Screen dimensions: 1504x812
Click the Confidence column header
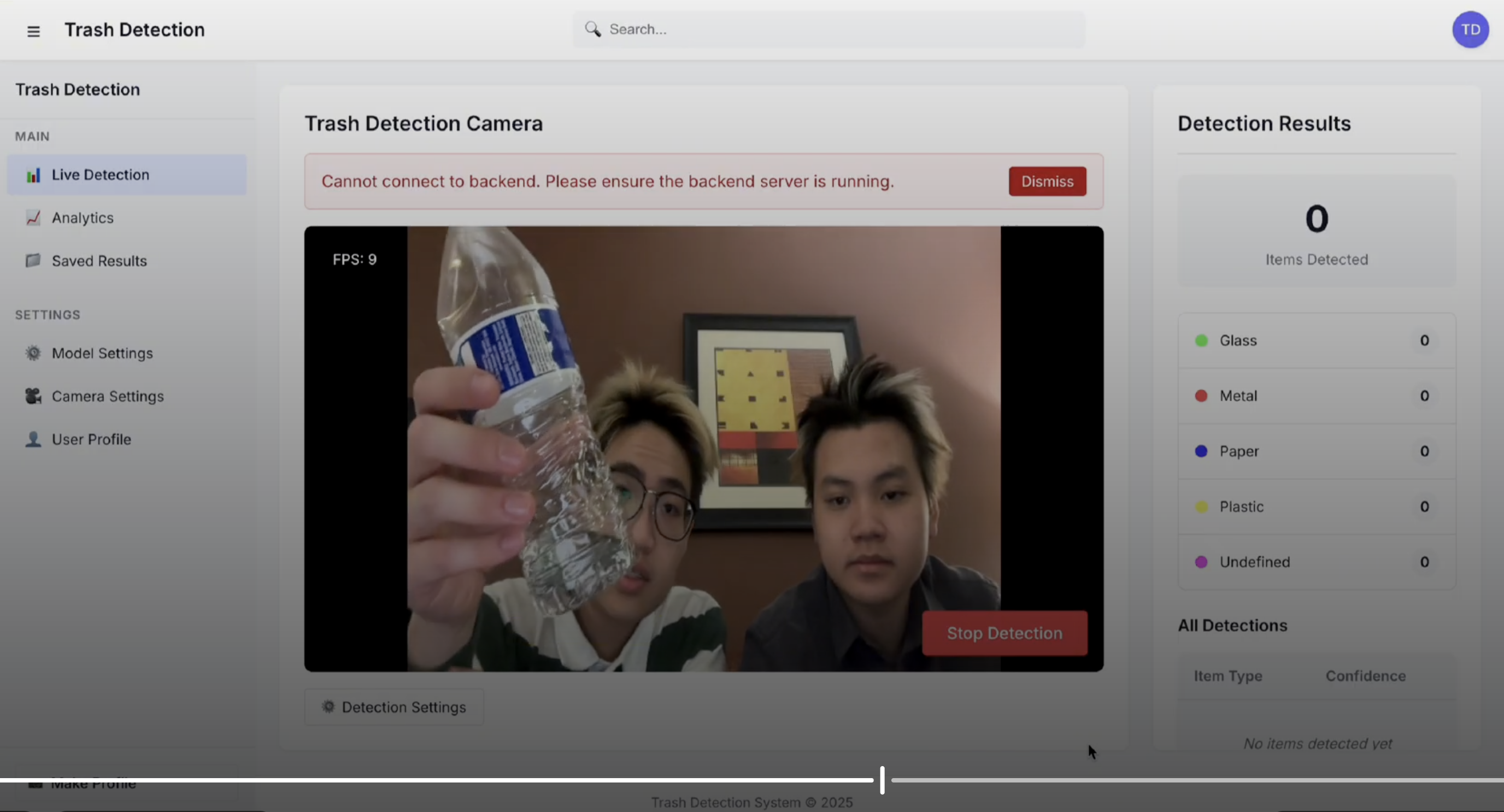pos(1365,676)
